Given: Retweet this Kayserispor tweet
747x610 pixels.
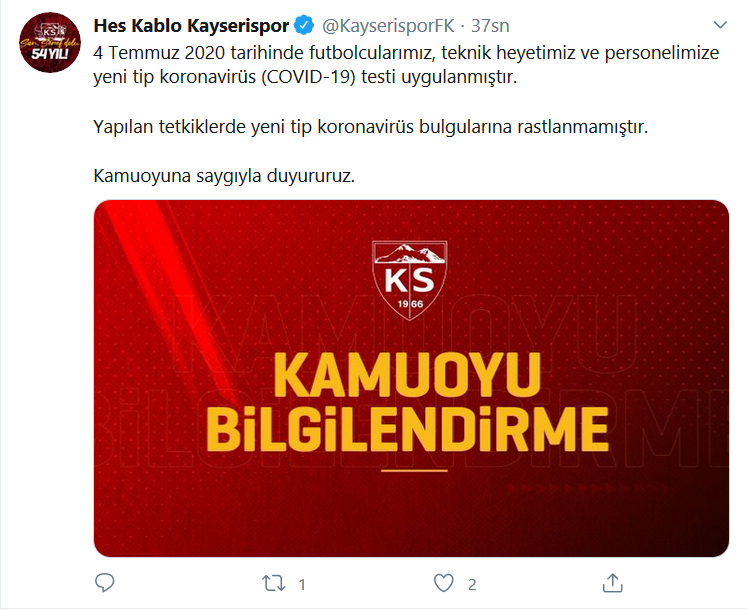Looking at the screenshot, I should tap(274, 583).
